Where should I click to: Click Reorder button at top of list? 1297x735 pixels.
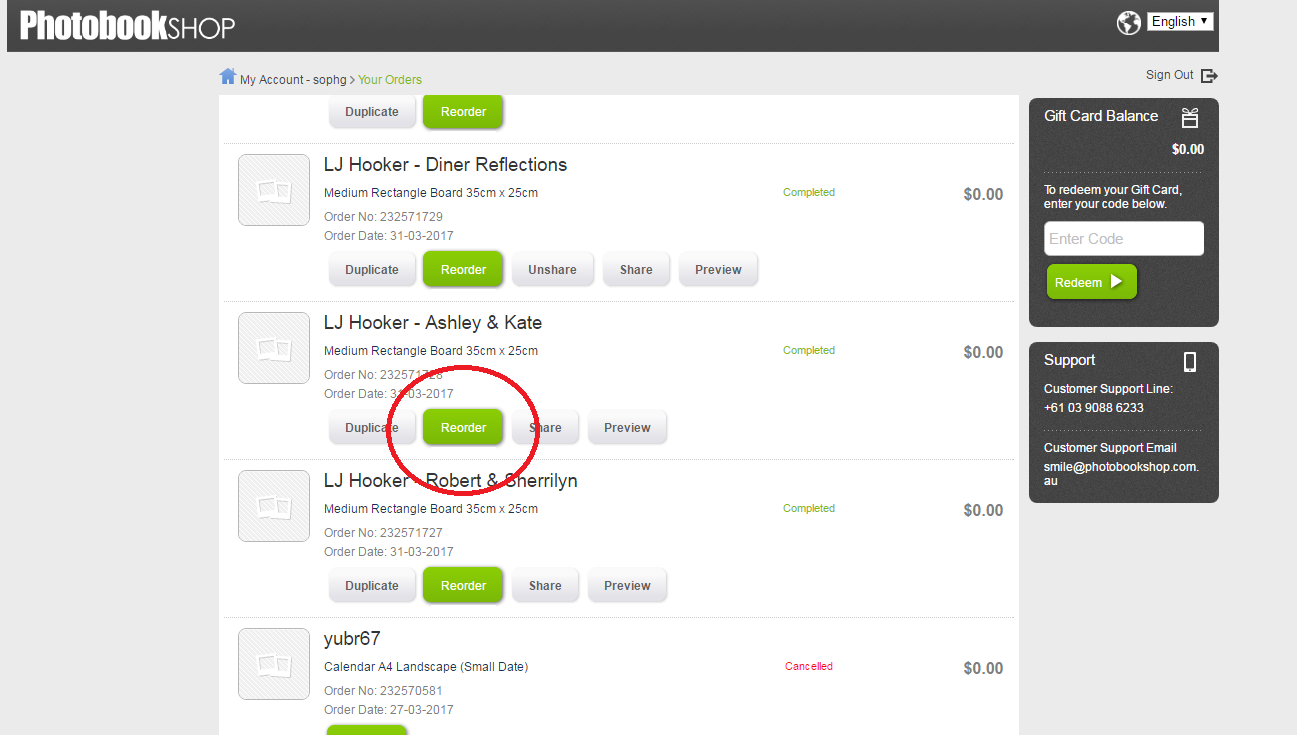click(x=463, y=111)
